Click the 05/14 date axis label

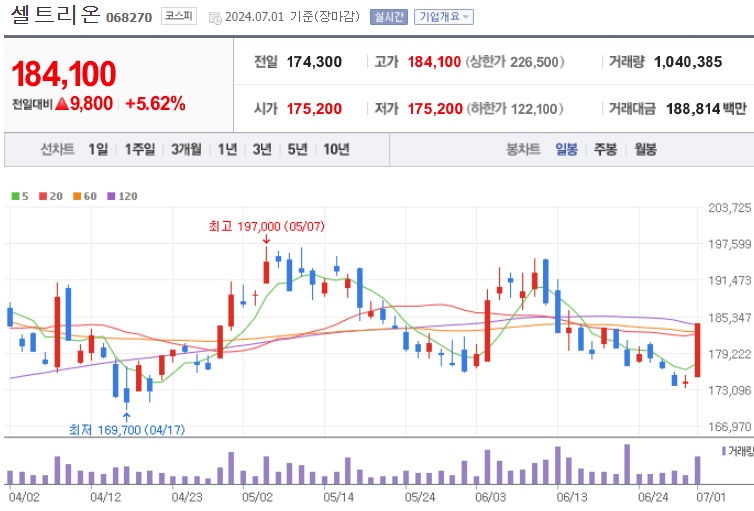pos(339,497)
